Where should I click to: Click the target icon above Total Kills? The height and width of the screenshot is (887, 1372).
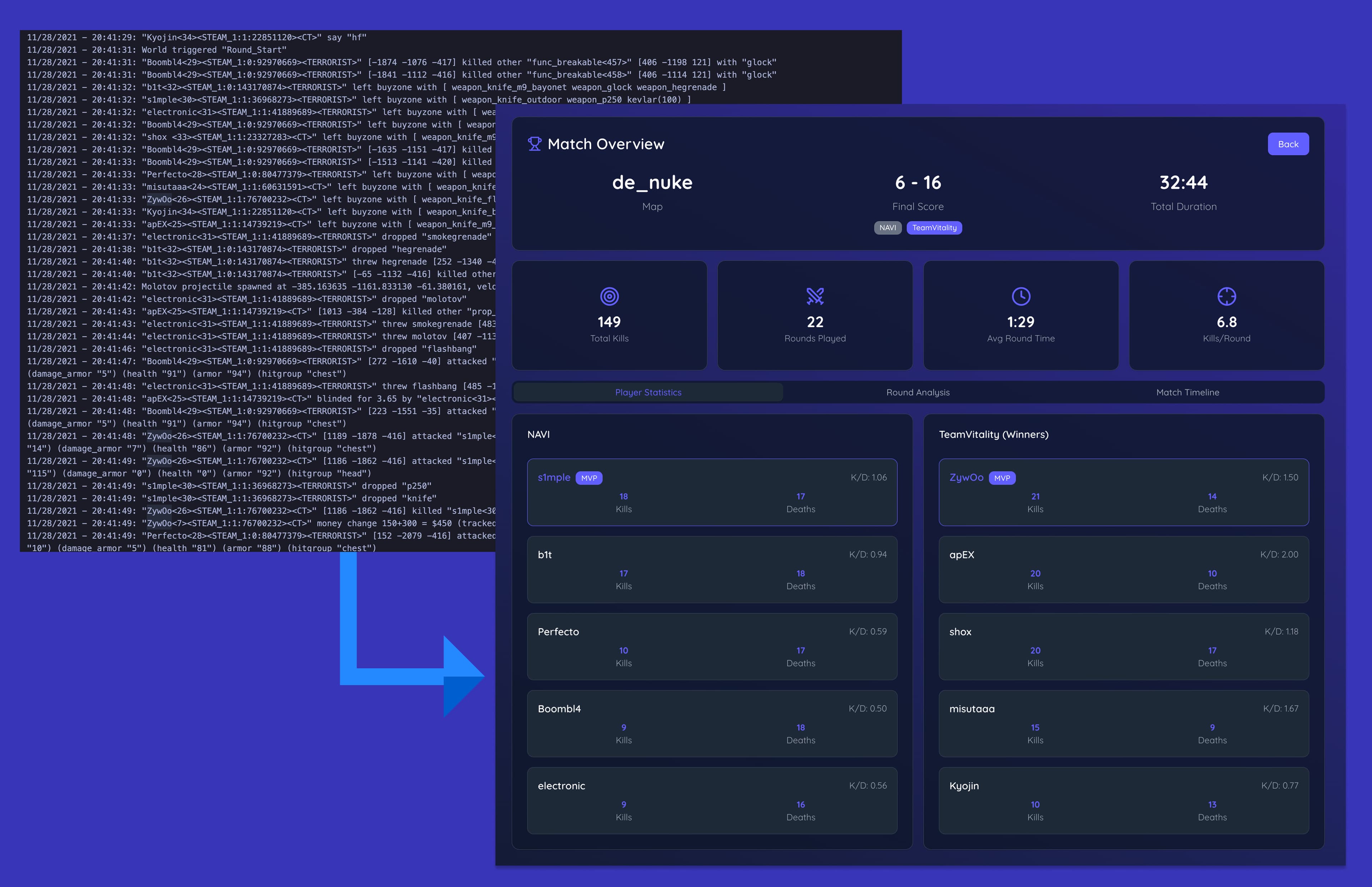click(609, 297)
